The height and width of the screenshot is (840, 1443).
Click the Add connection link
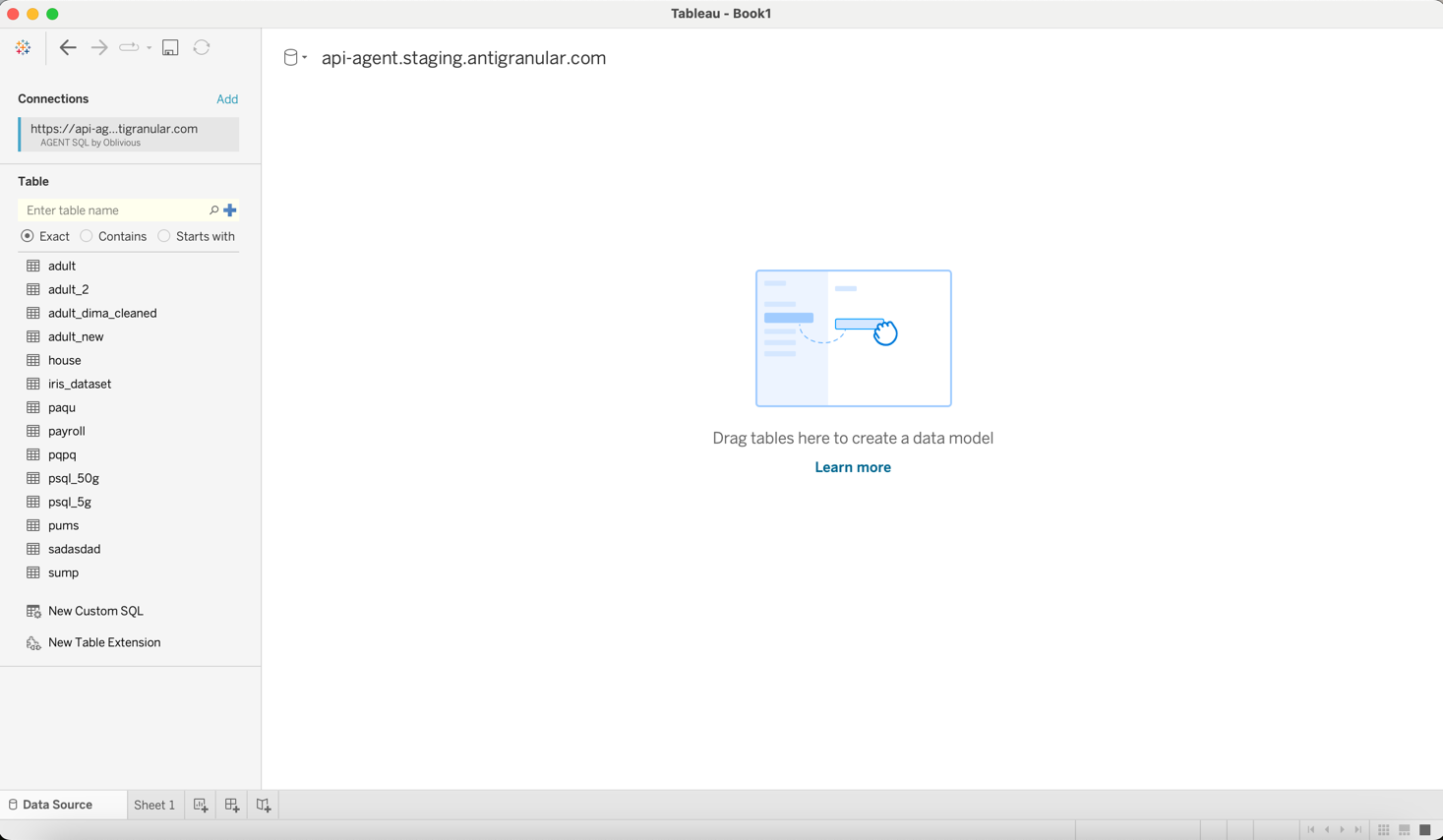tap(227, 99)
